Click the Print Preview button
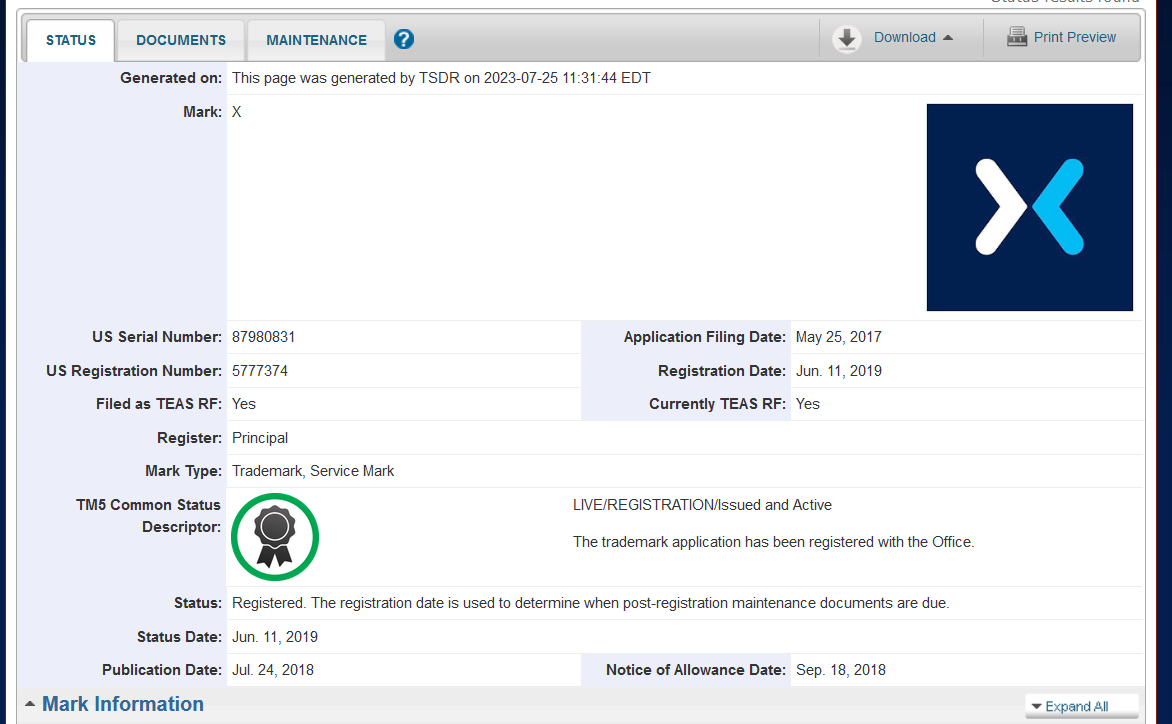 pyautogui.click(x=1062, y=37)
